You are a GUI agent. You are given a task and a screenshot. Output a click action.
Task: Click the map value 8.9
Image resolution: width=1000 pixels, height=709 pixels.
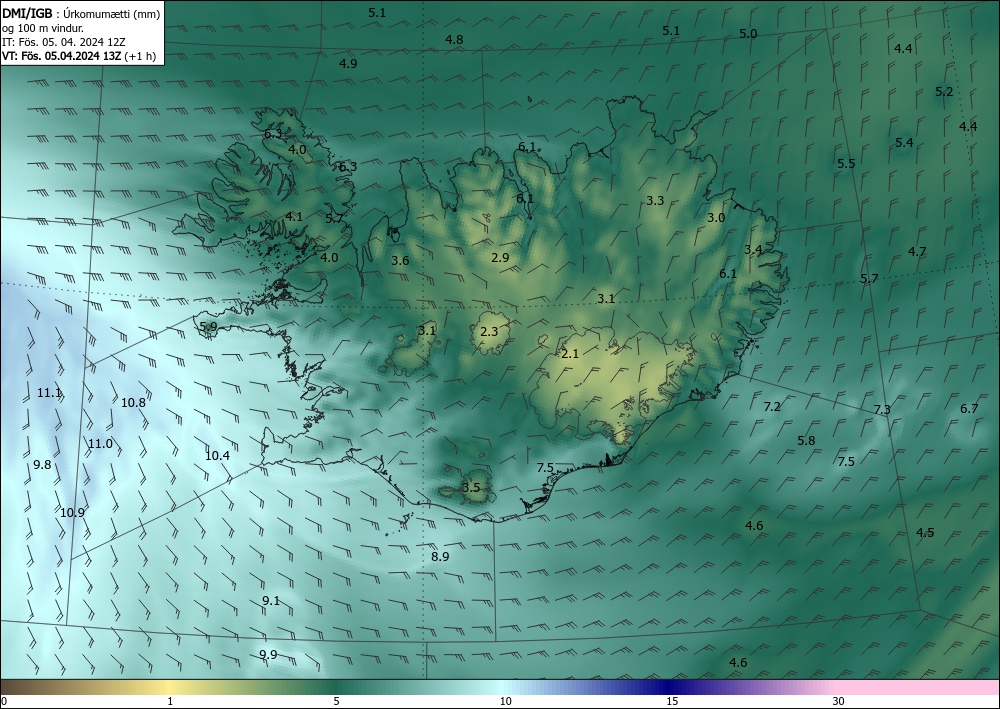coord(440,557)
